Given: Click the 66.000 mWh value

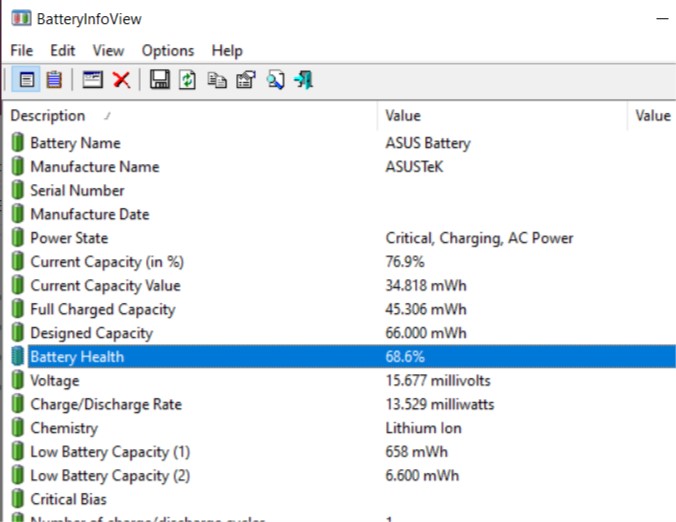Looking at the screenshot, I should (x=426, y=333).
